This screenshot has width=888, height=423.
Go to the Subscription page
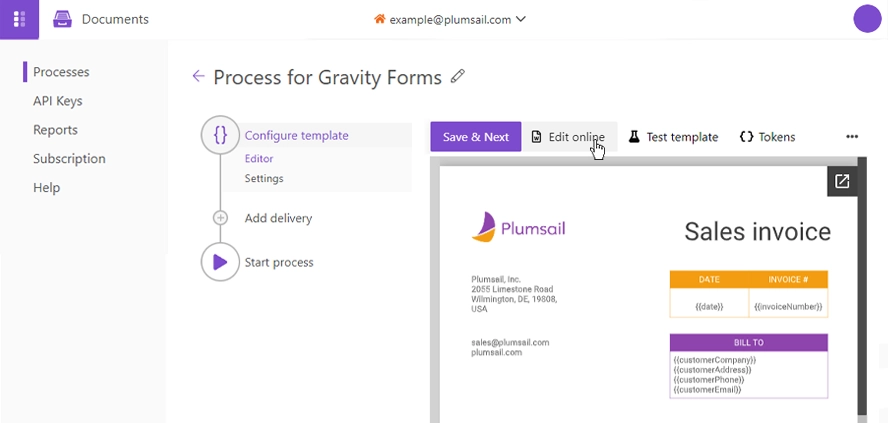point(69,159)
